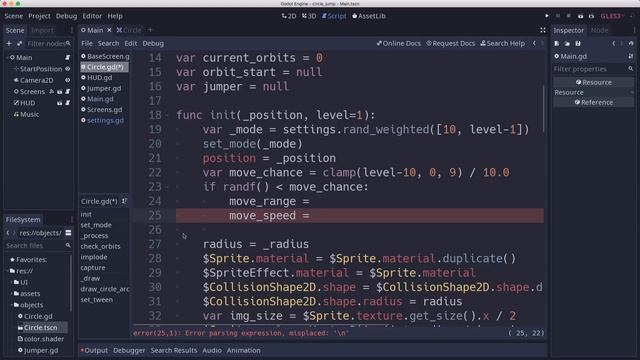Open the script editor File menu
Viewport: 640px width, 360px height.
tap(87, 43)
